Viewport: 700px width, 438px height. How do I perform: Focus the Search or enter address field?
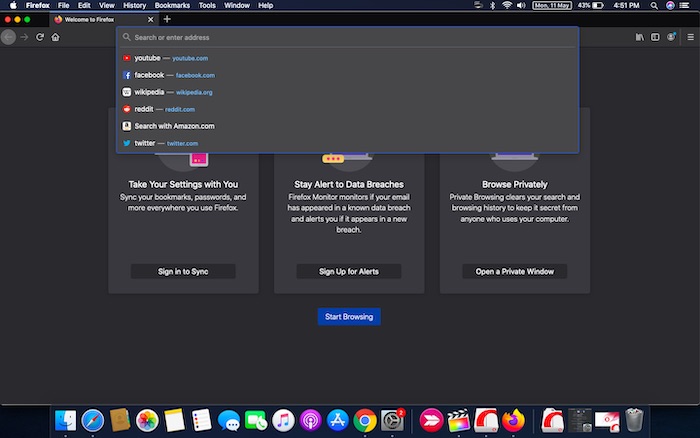click(347, 38)
